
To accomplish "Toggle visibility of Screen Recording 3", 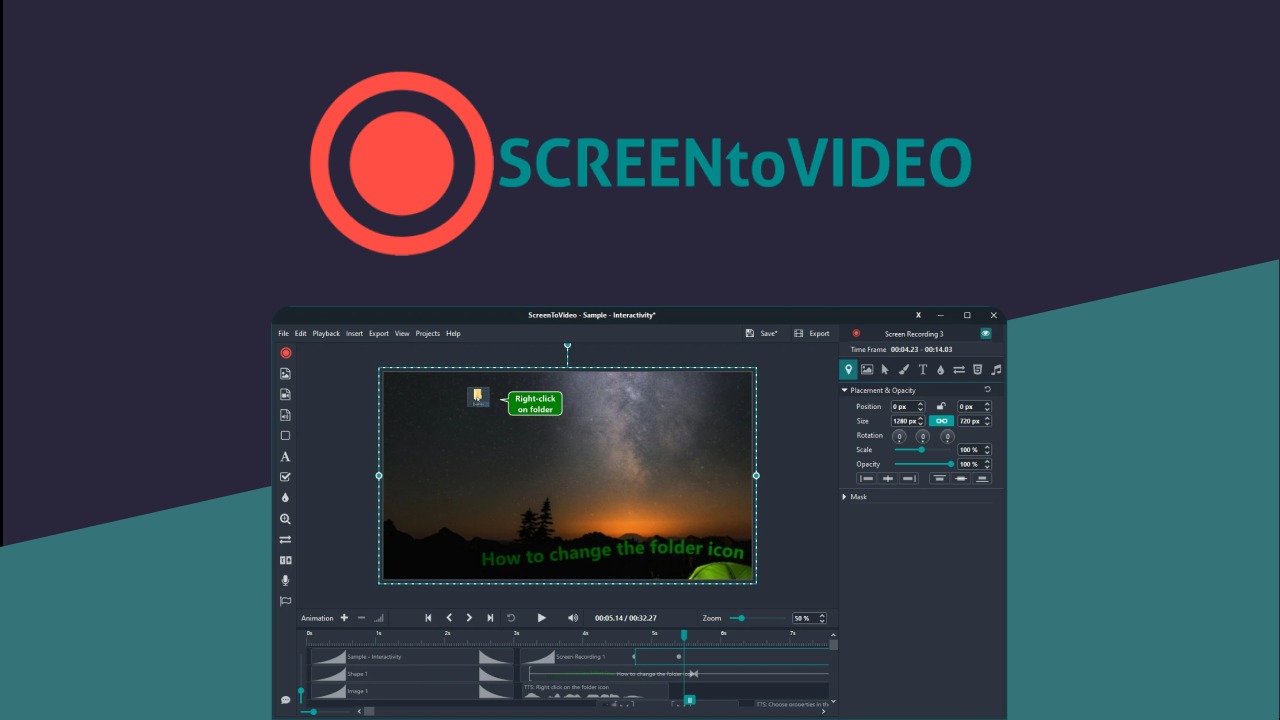I will tap(985, 334).
